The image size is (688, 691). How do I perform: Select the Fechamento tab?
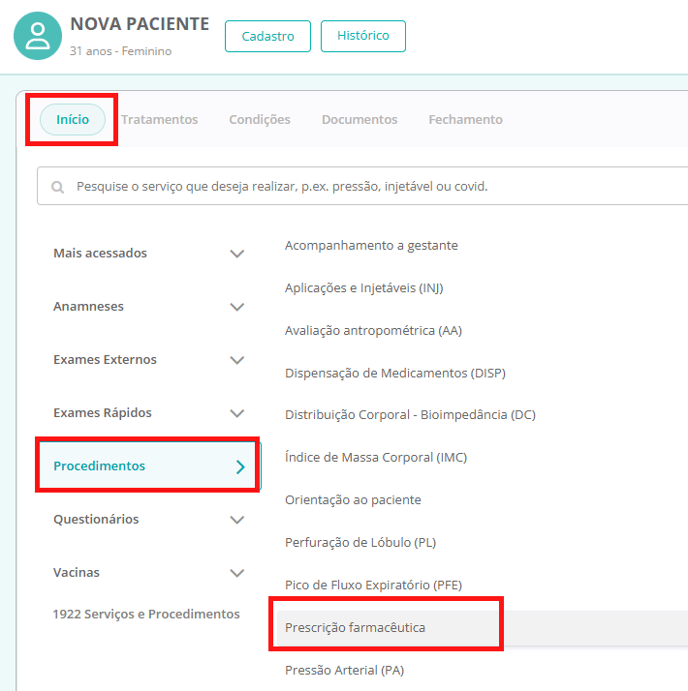pyautogui.click(x=465, y=120)
